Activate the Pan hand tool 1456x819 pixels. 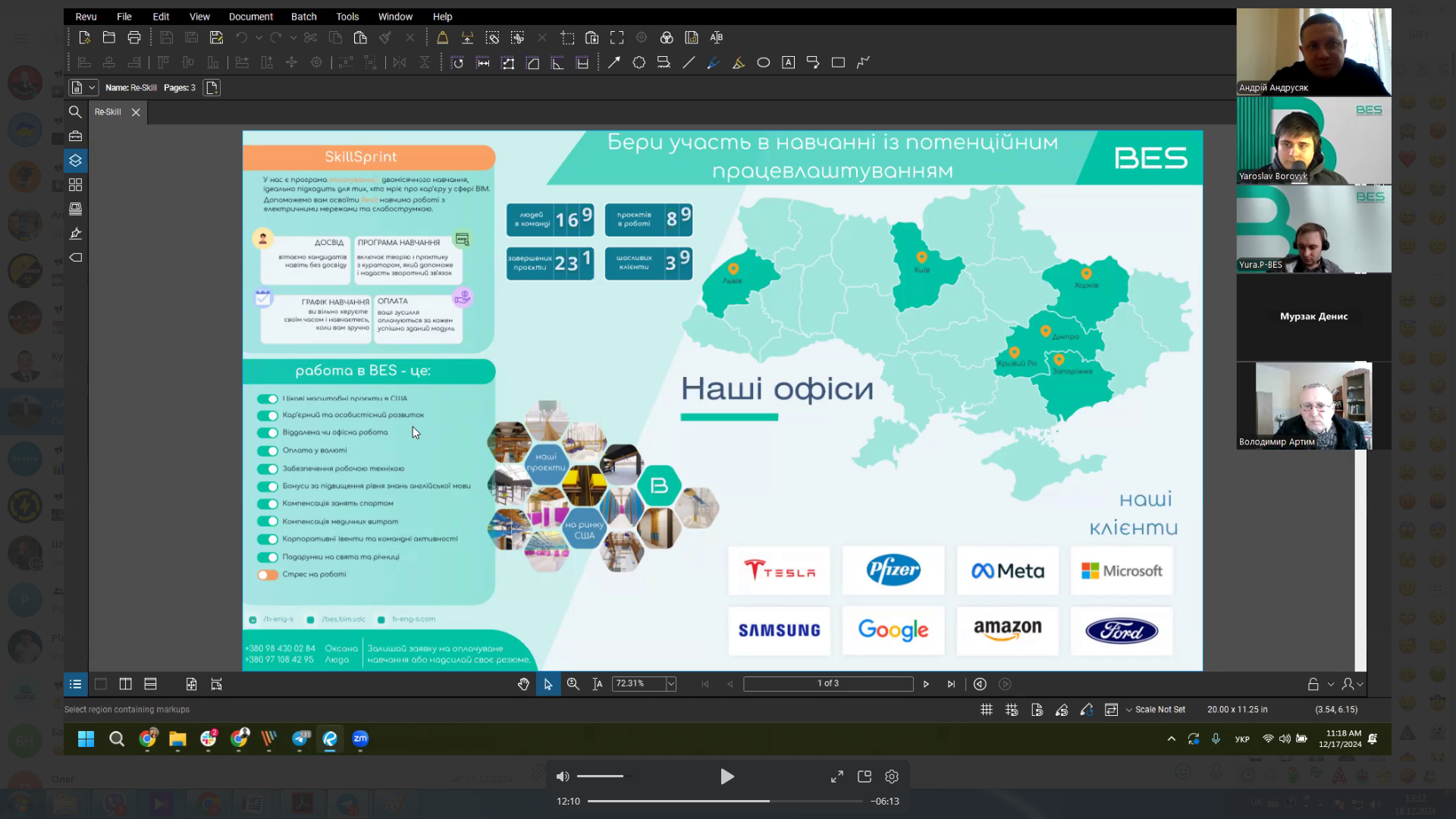click(x=523, y=684)
